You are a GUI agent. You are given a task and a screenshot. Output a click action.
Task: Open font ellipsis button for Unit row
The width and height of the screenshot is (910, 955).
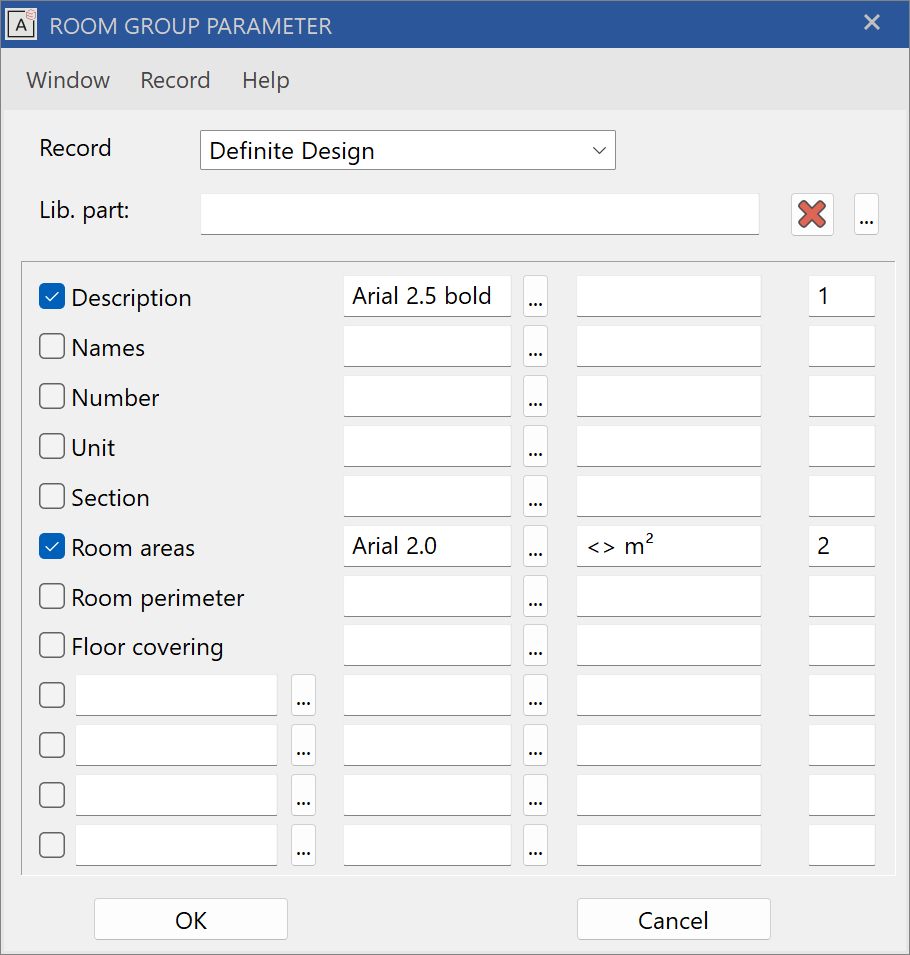[535, 446]
